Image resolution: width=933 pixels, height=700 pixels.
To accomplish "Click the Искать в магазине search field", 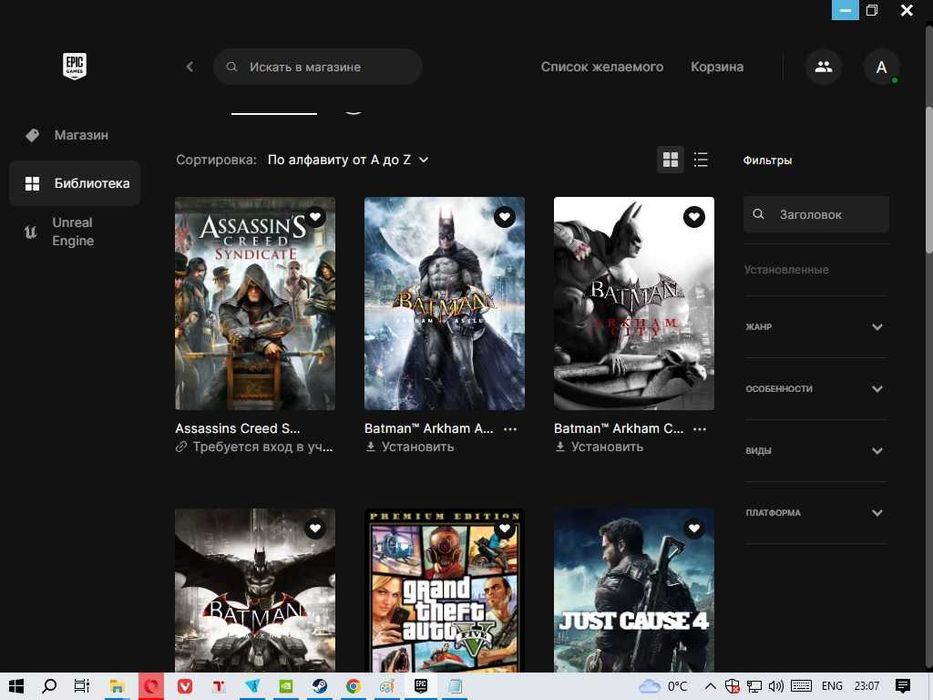I will tap(318, 67).
